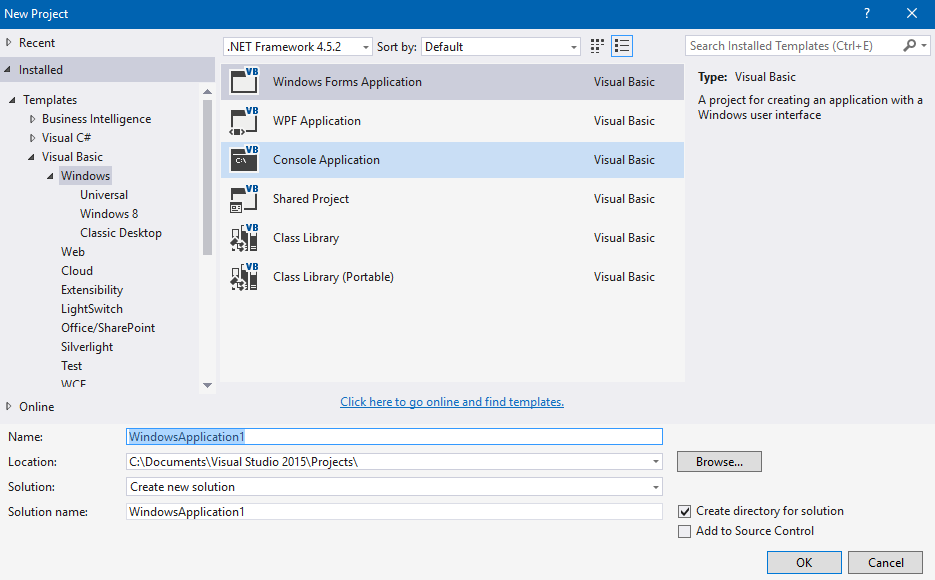Switch to small icons grid view
Viewport: 935px width, 580px height.
(x=597, y=46)
